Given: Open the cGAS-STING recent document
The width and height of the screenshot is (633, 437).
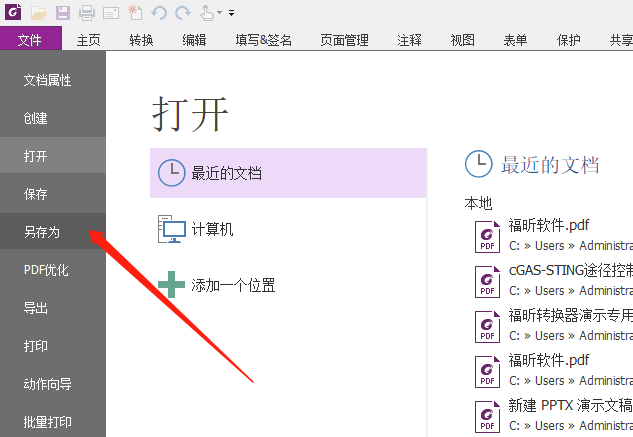Looking at the screenshot, I should 553,280.
